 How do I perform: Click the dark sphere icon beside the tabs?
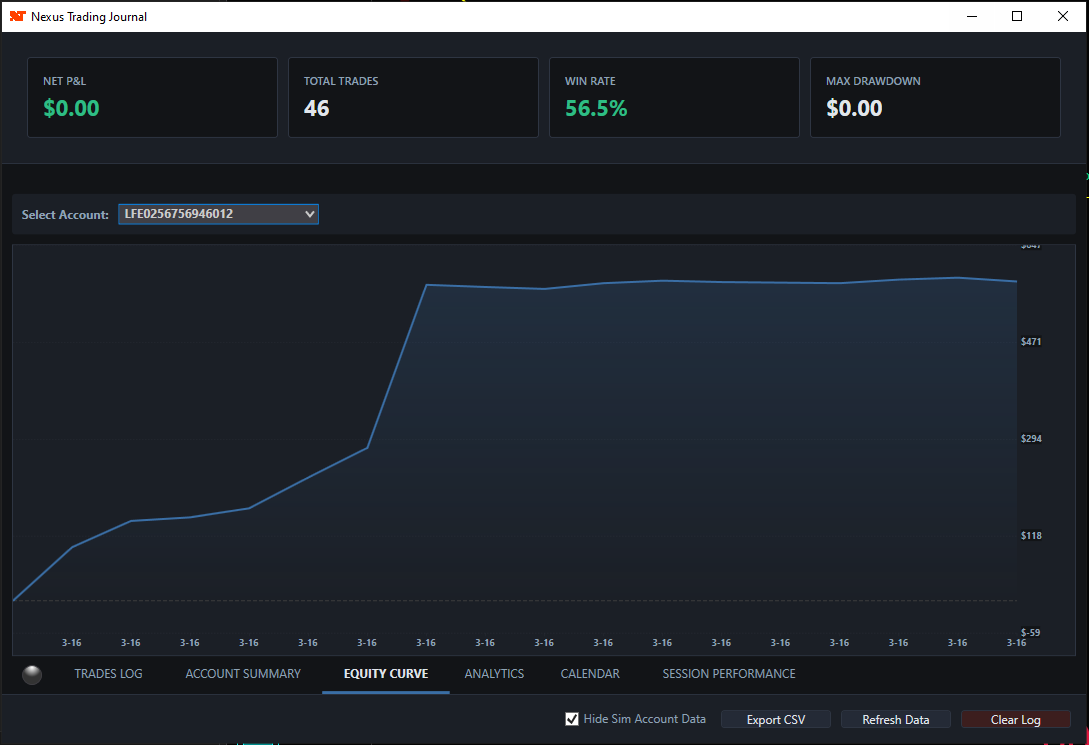click(32, 674)
